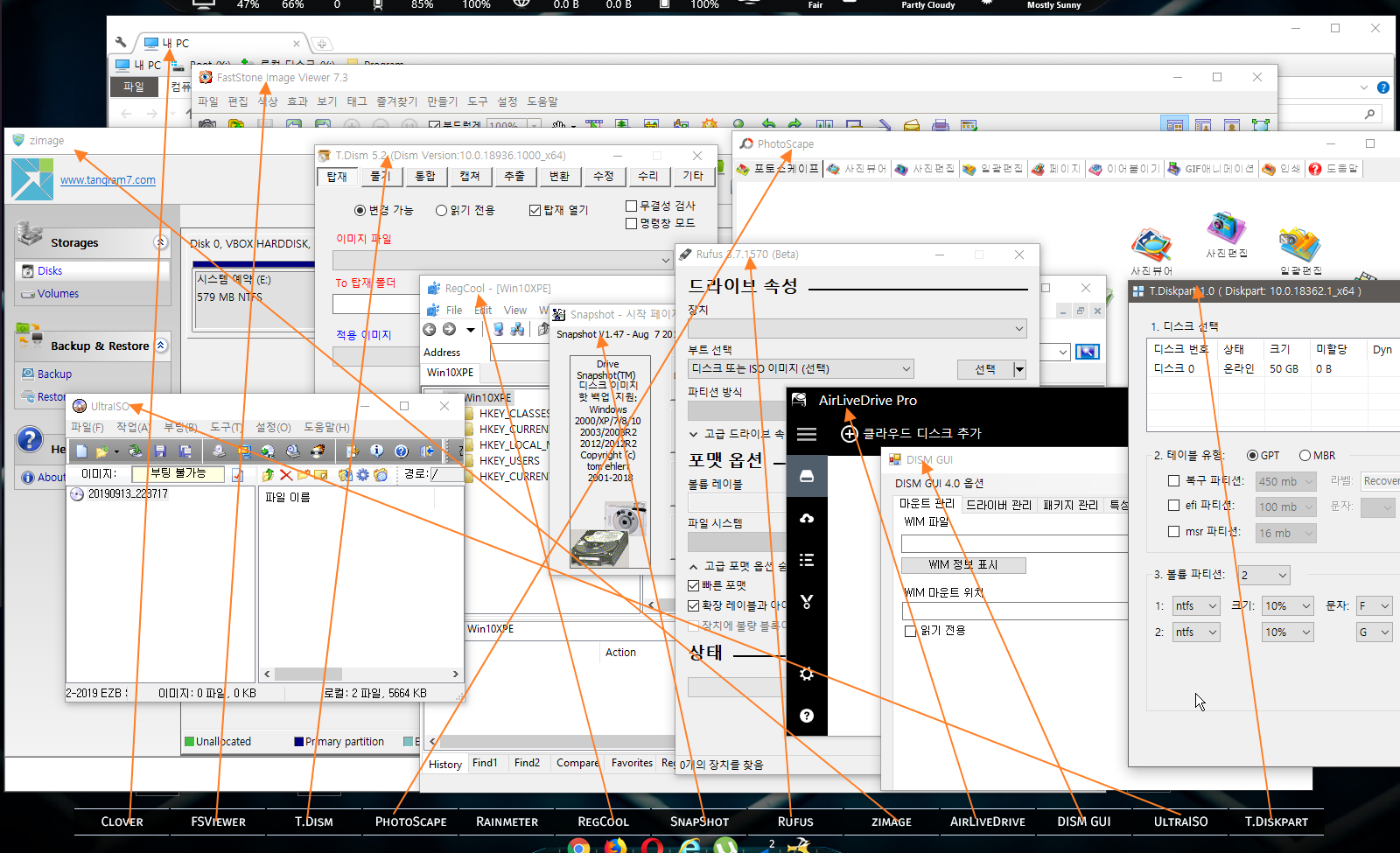Select the GPT radio button in T.Diskpart
1400x853 pixels.
(x=1252, y=455)
